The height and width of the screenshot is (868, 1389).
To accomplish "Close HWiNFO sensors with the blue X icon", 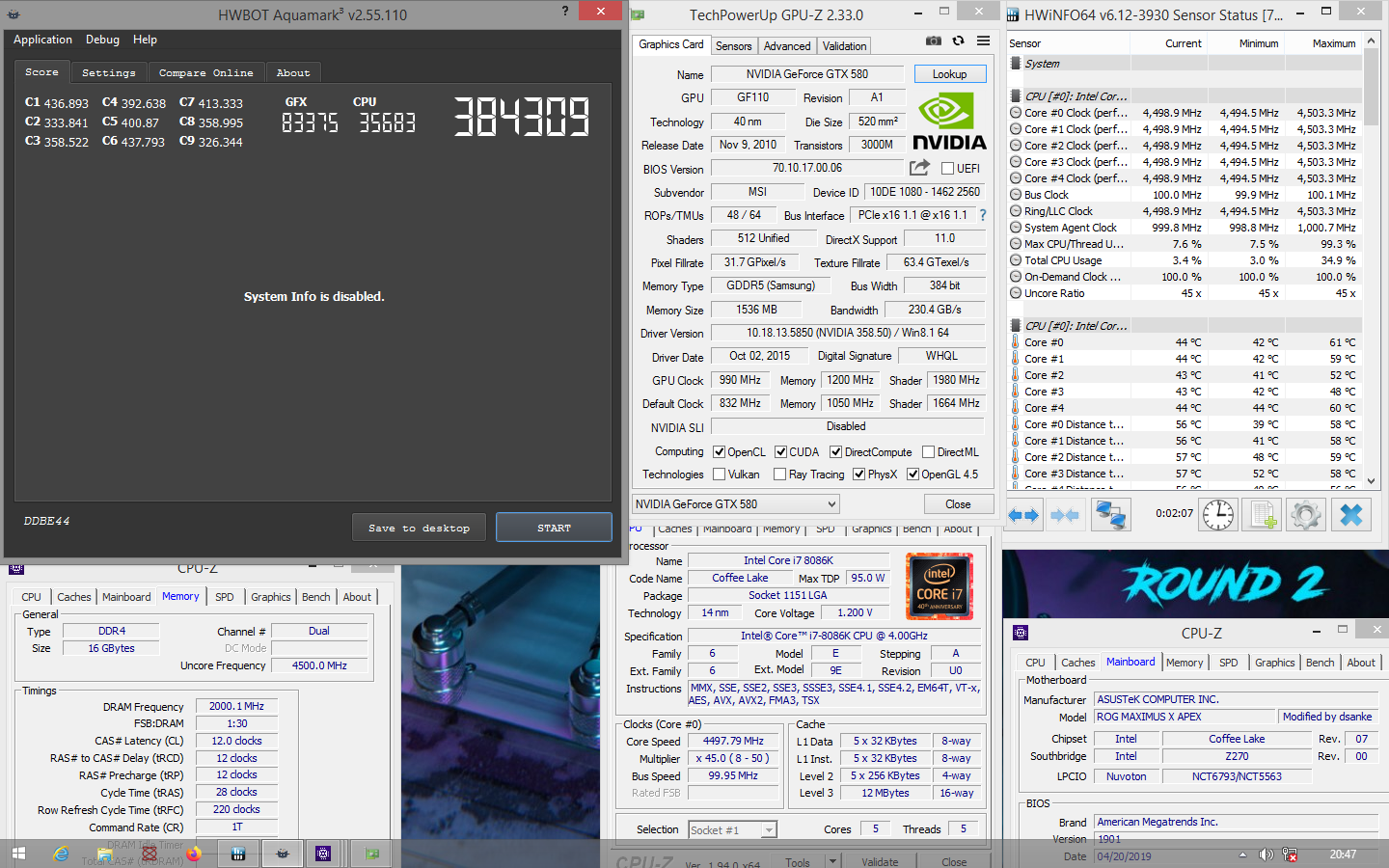I will point(1351,515).
